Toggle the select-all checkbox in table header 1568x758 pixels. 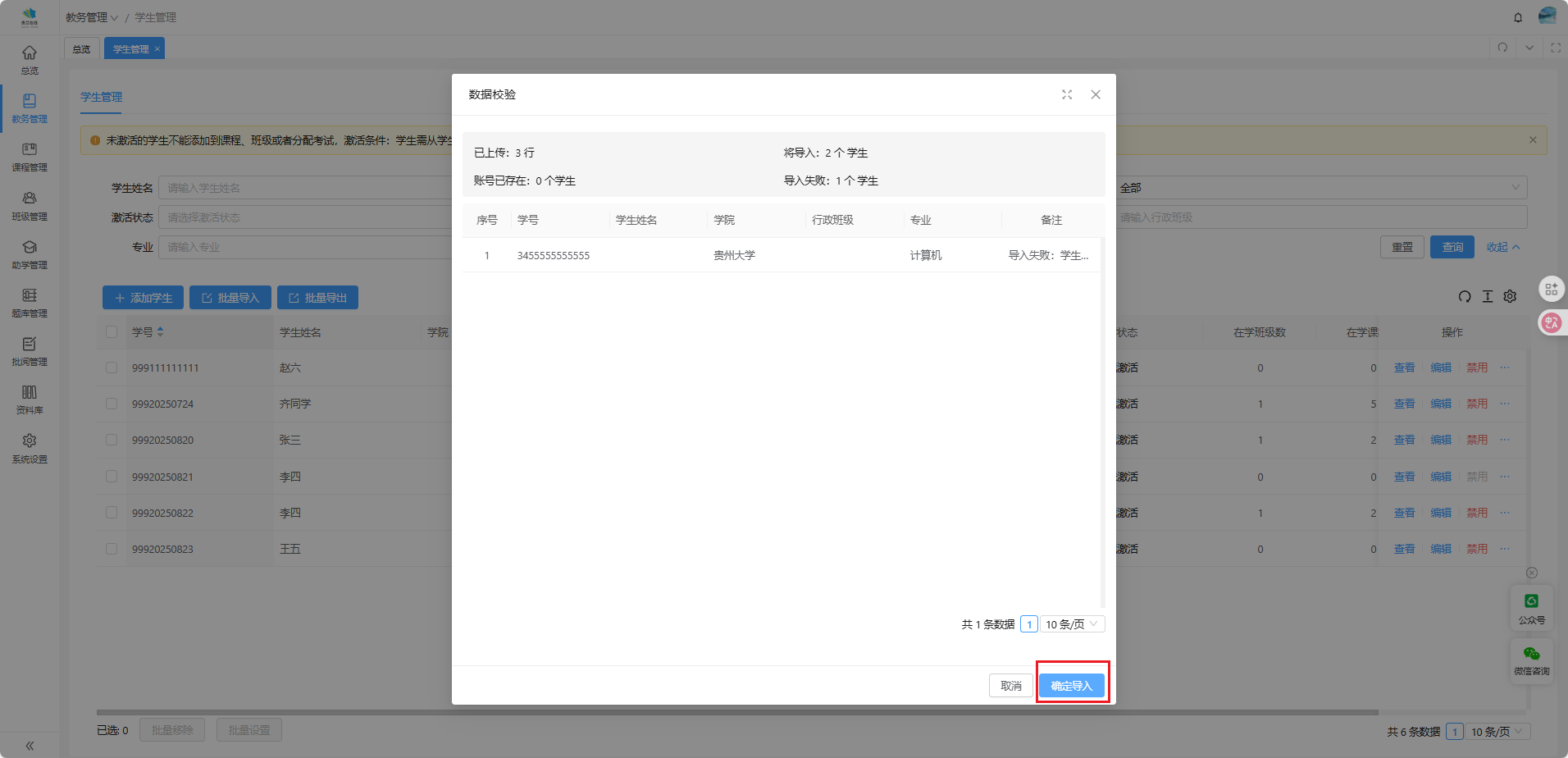click(x=112, y=332)
